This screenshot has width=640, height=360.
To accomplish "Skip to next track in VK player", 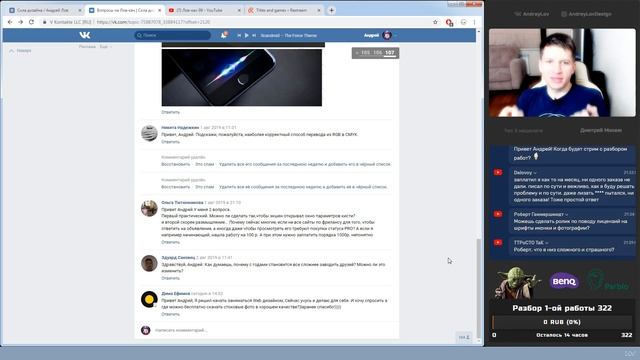I will (x=254, y=36).
